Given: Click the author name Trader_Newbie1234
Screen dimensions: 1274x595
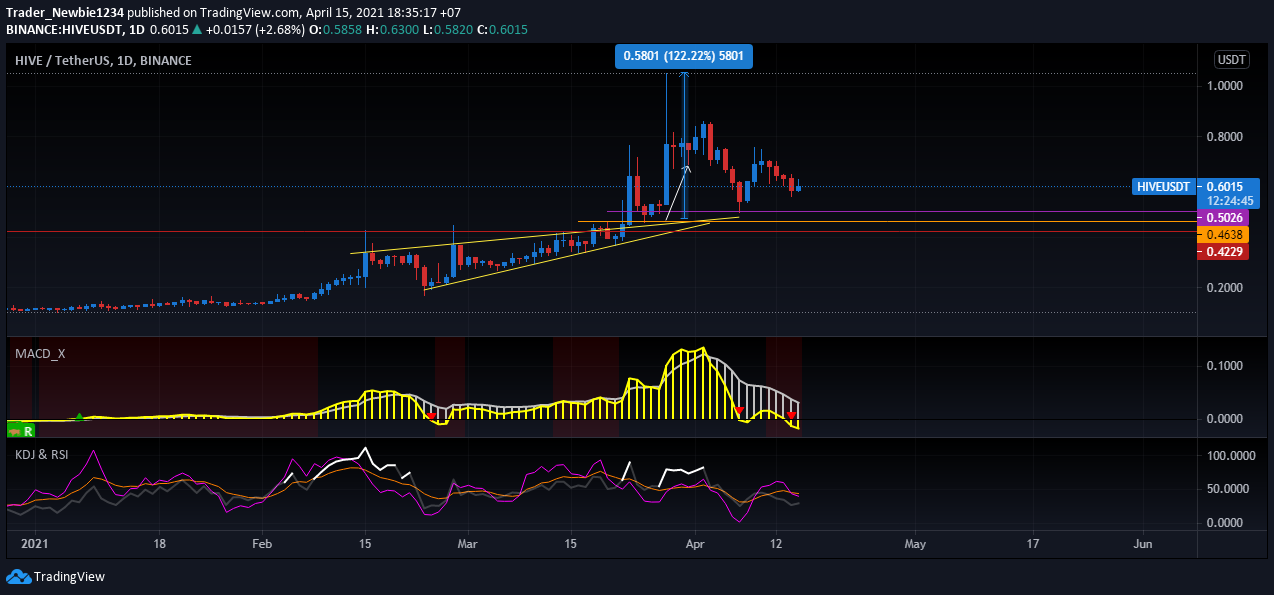Looking at the screenshot, I should (63, 11).
